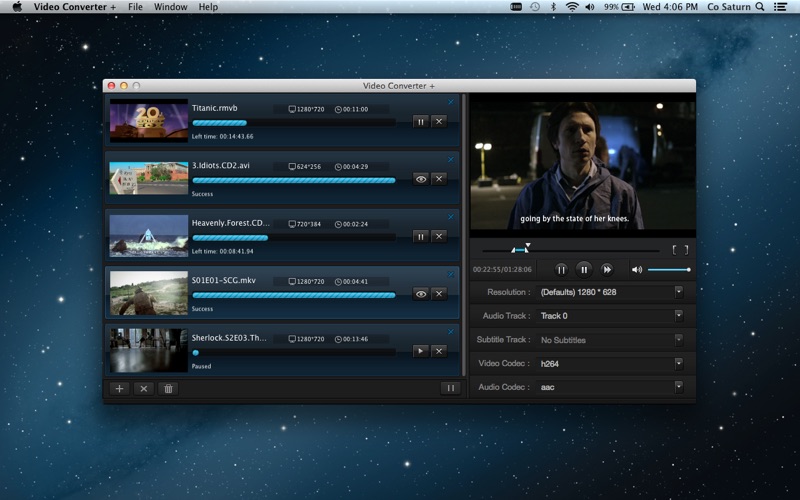
Task: Click the Resolution dropdown arrow button
Action: pos(679,292)
